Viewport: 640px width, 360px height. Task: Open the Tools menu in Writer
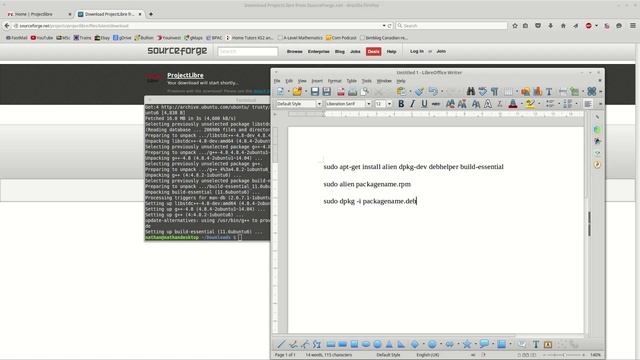pyautogui.click(x=367, y=81)
